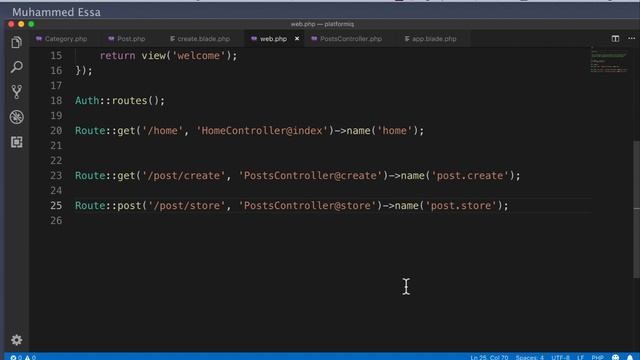Click the green window zoom button

(31, 24)
